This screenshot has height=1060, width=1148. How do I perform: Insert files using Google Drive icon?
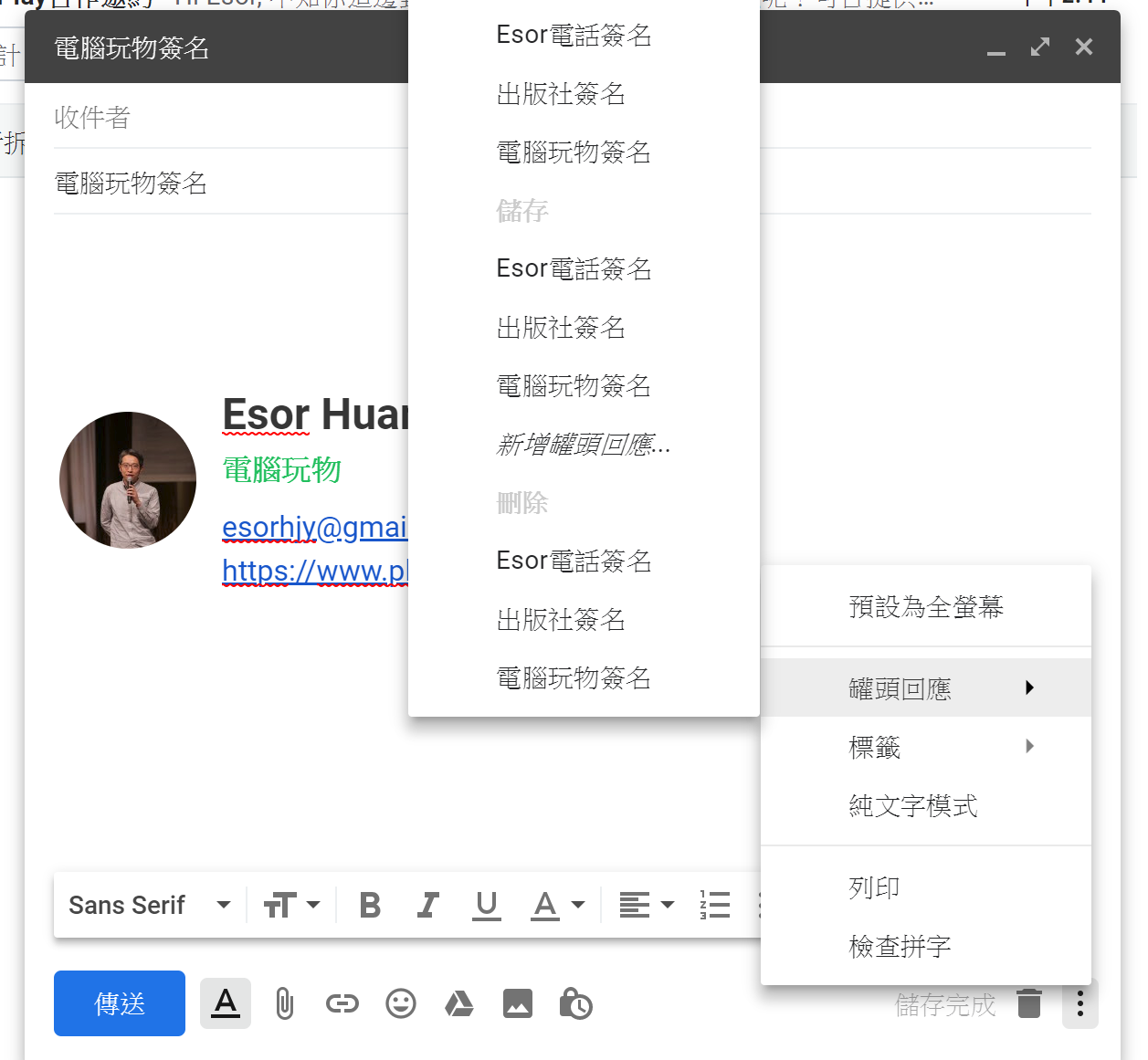(459, 1002)
